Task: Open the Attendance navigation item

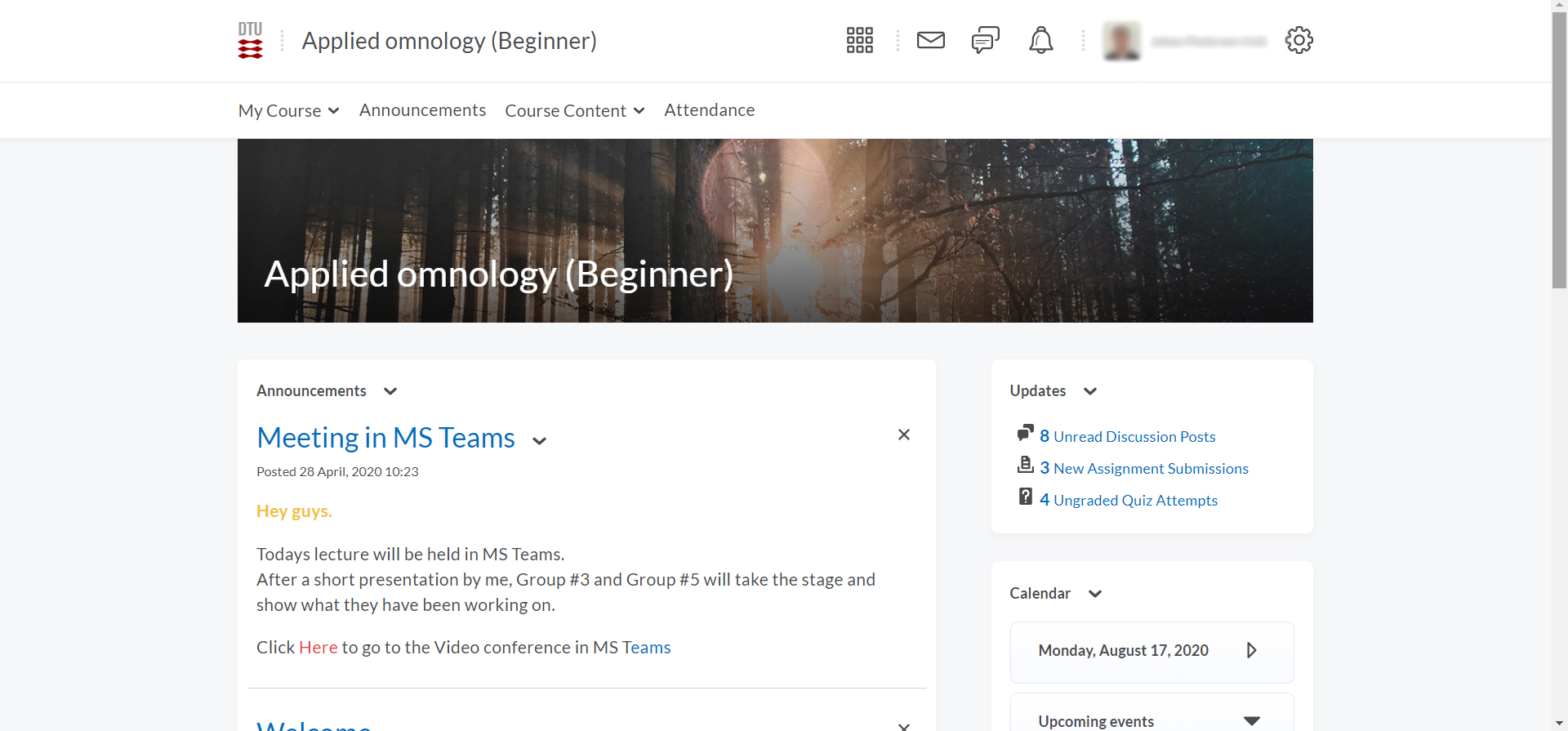Action: pos(709,110)
